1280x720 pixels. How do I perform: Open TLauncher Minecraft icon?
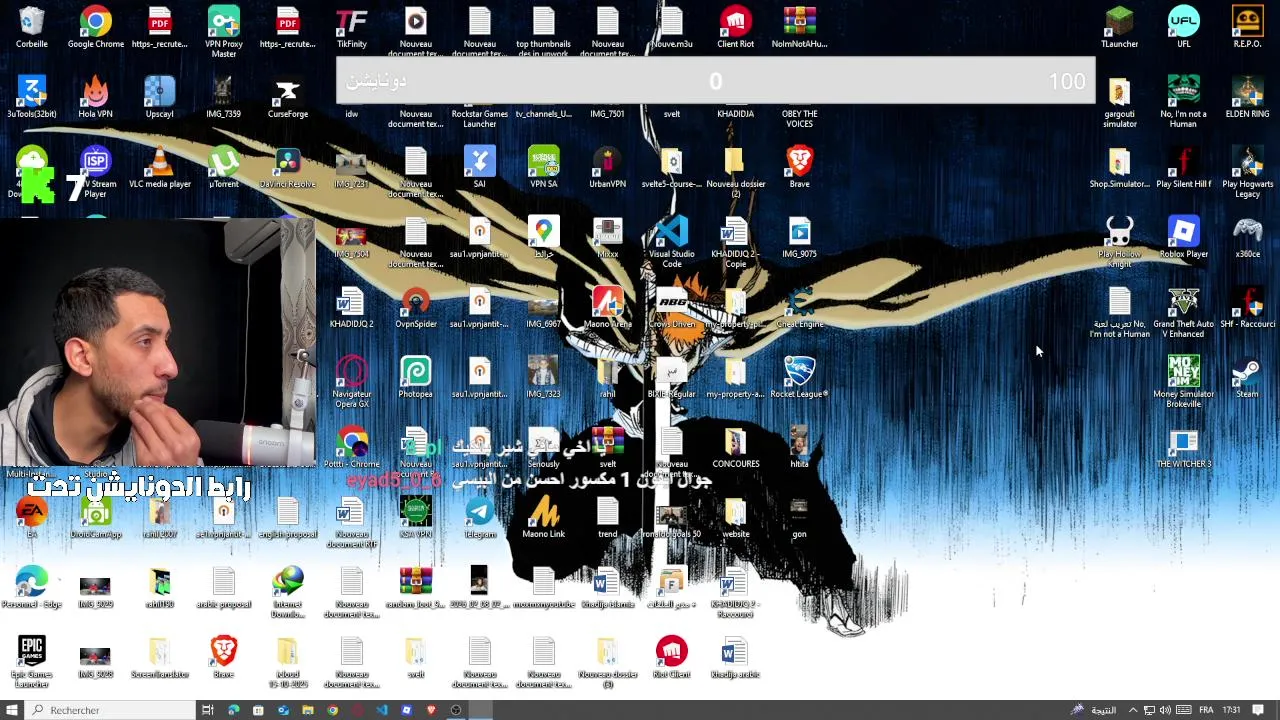coord(1120,27)
